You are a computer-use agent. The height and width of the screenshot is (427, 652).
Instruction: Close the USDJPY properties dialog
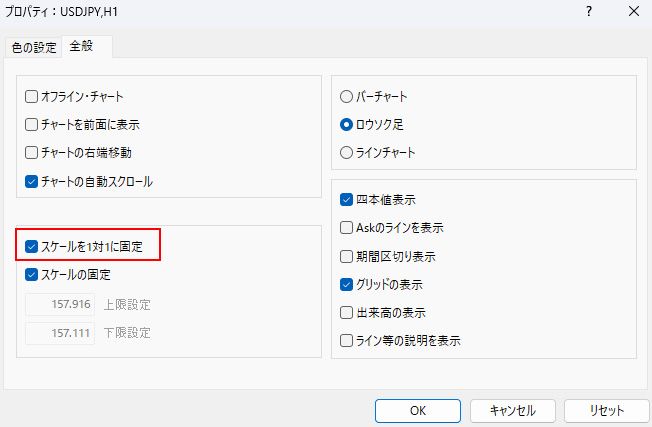click(x=633, y=13)
